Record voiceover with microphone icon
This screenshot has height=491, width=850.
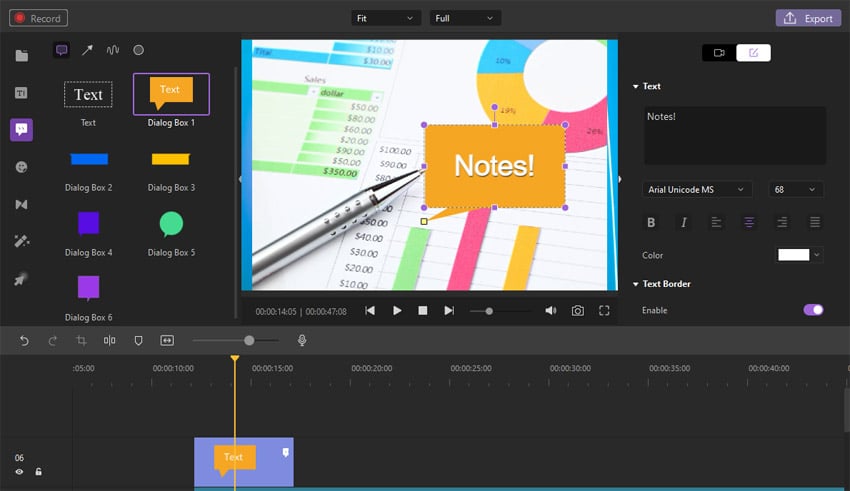[x=302, y=340]
